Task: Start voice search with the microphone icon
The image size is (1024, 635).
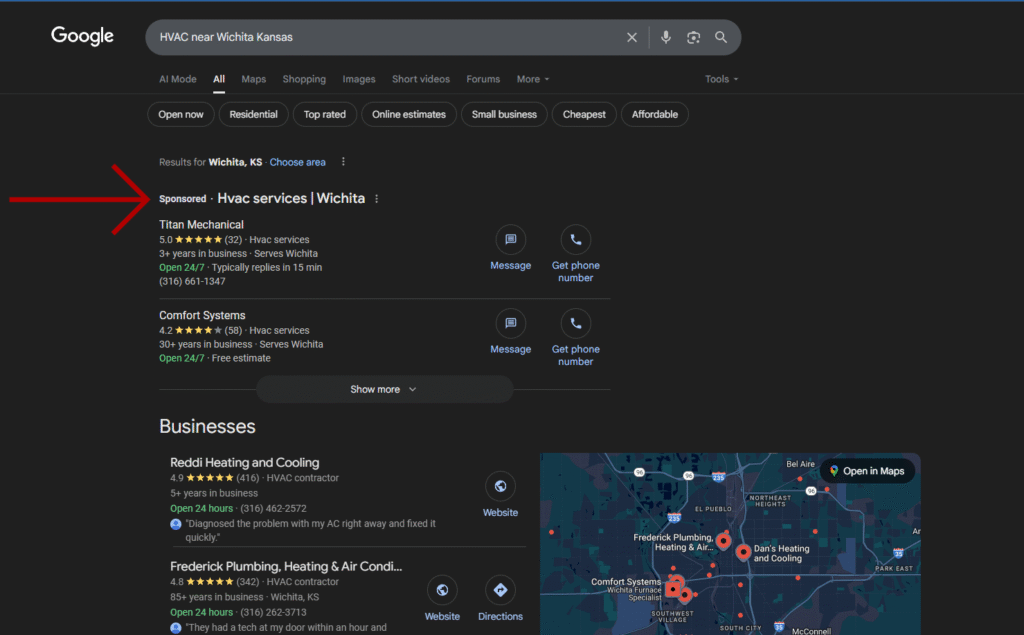Action: coord(665,37)
